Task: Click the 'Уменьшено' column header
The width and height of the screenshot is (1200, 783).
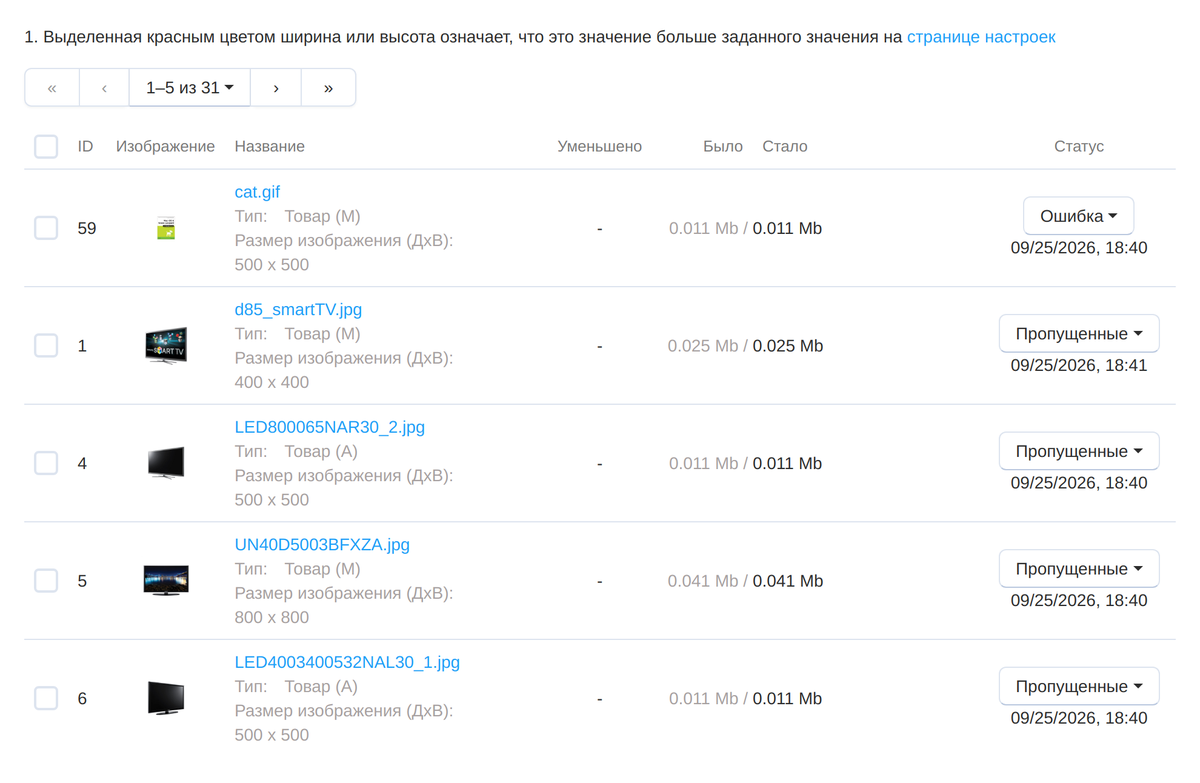Action: click(600, 146)
